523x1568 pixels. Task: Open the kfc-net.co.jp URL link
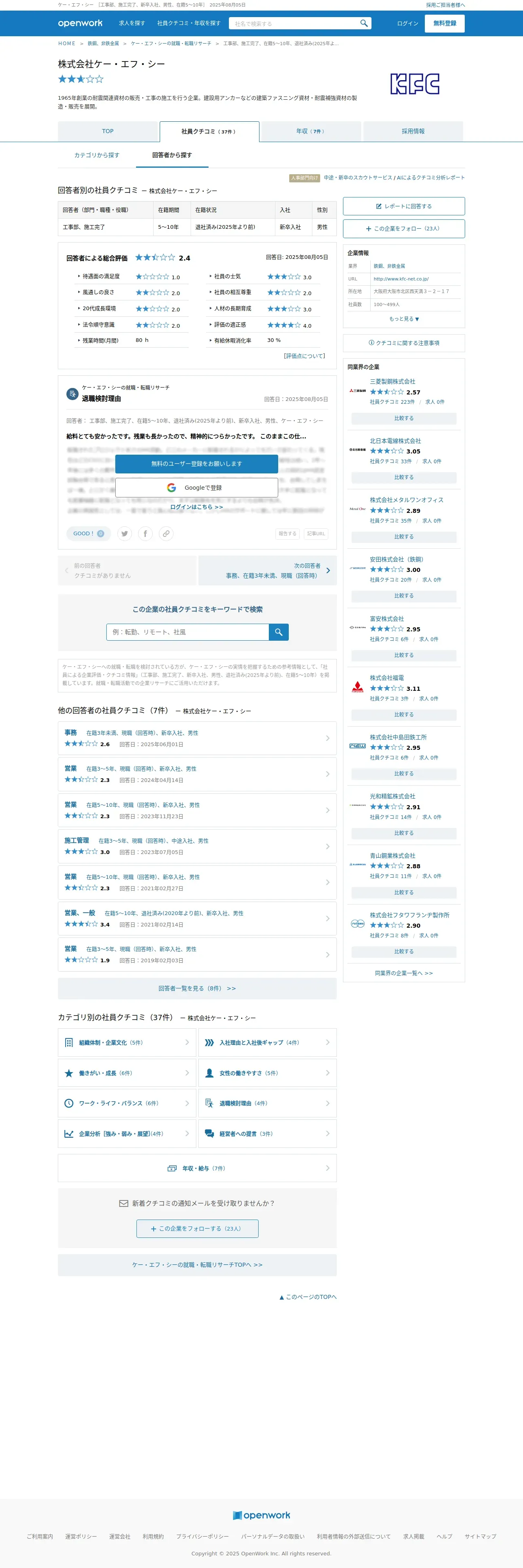click(401, 279)
